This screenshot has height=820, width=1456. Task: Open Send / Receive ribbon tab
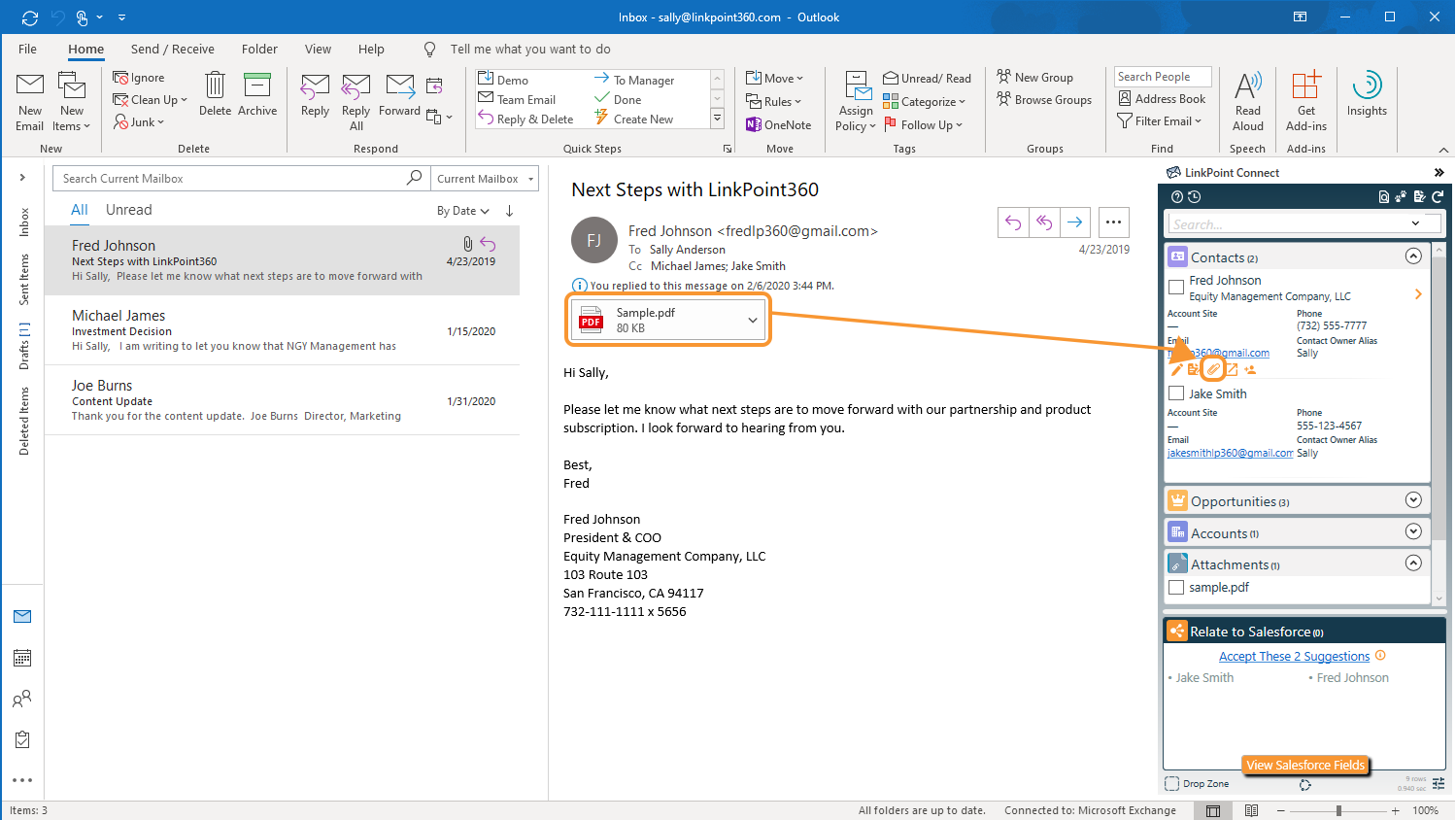(173, 50)
